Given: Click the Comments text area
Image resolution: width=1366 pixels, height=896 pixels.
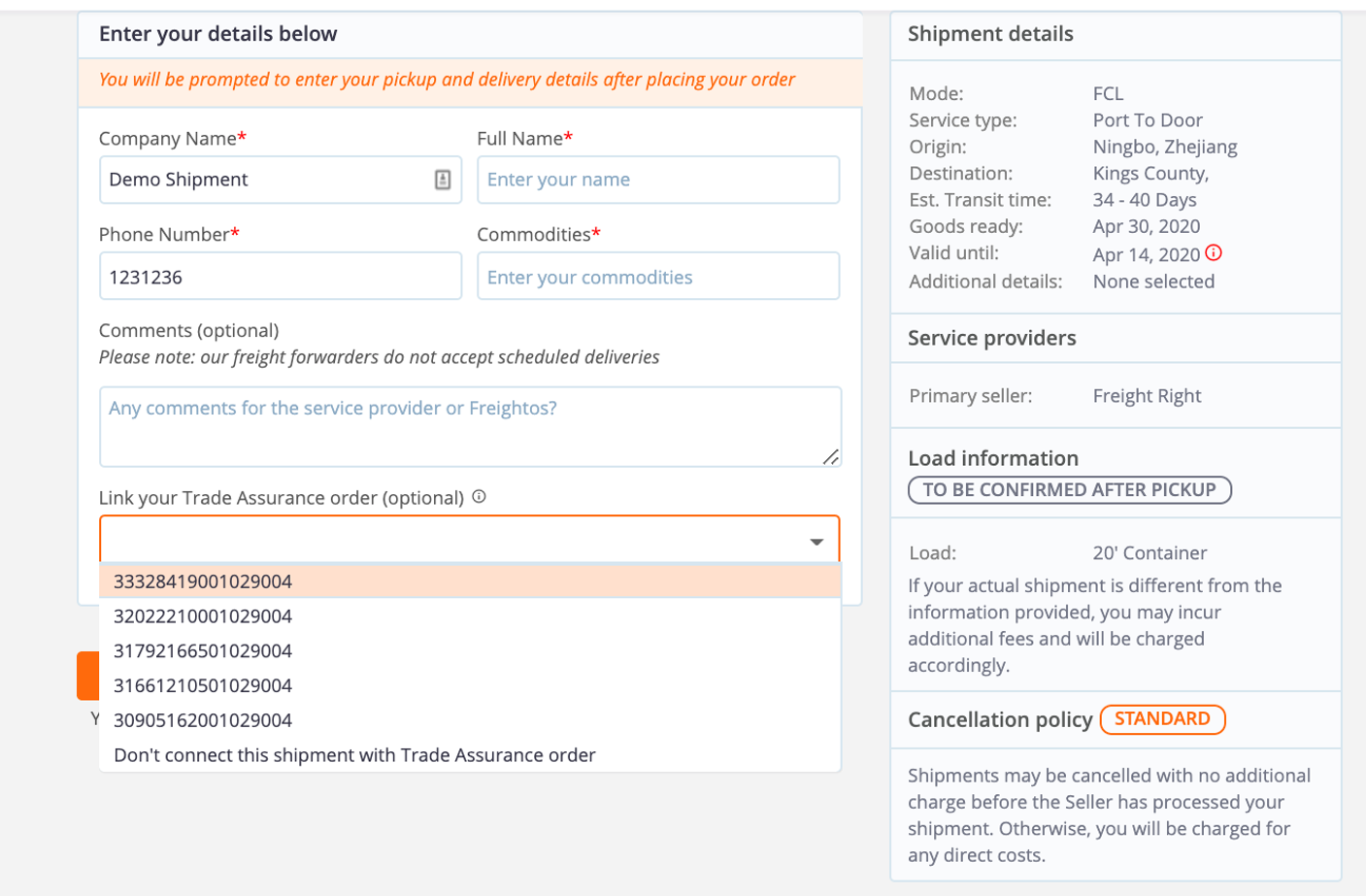Looking at the screenshot, I should point(470,427).
